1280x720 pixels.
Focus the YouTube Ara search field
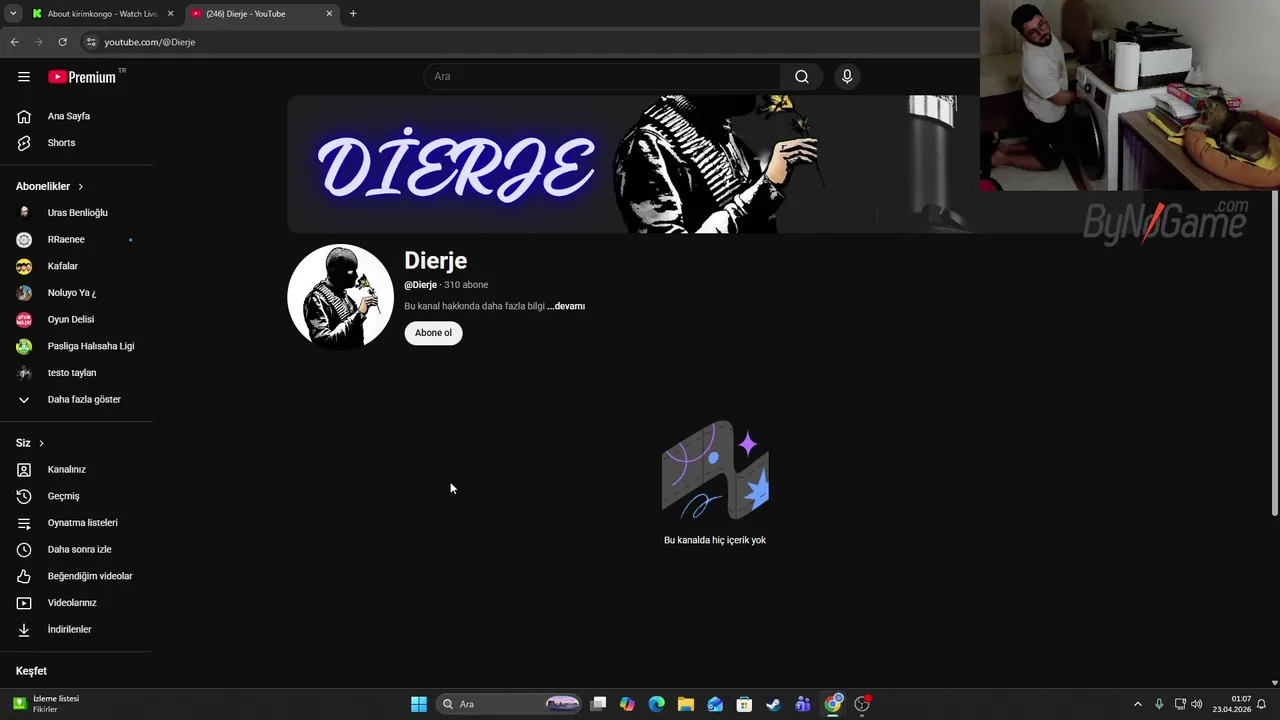(x=602, y=76)
